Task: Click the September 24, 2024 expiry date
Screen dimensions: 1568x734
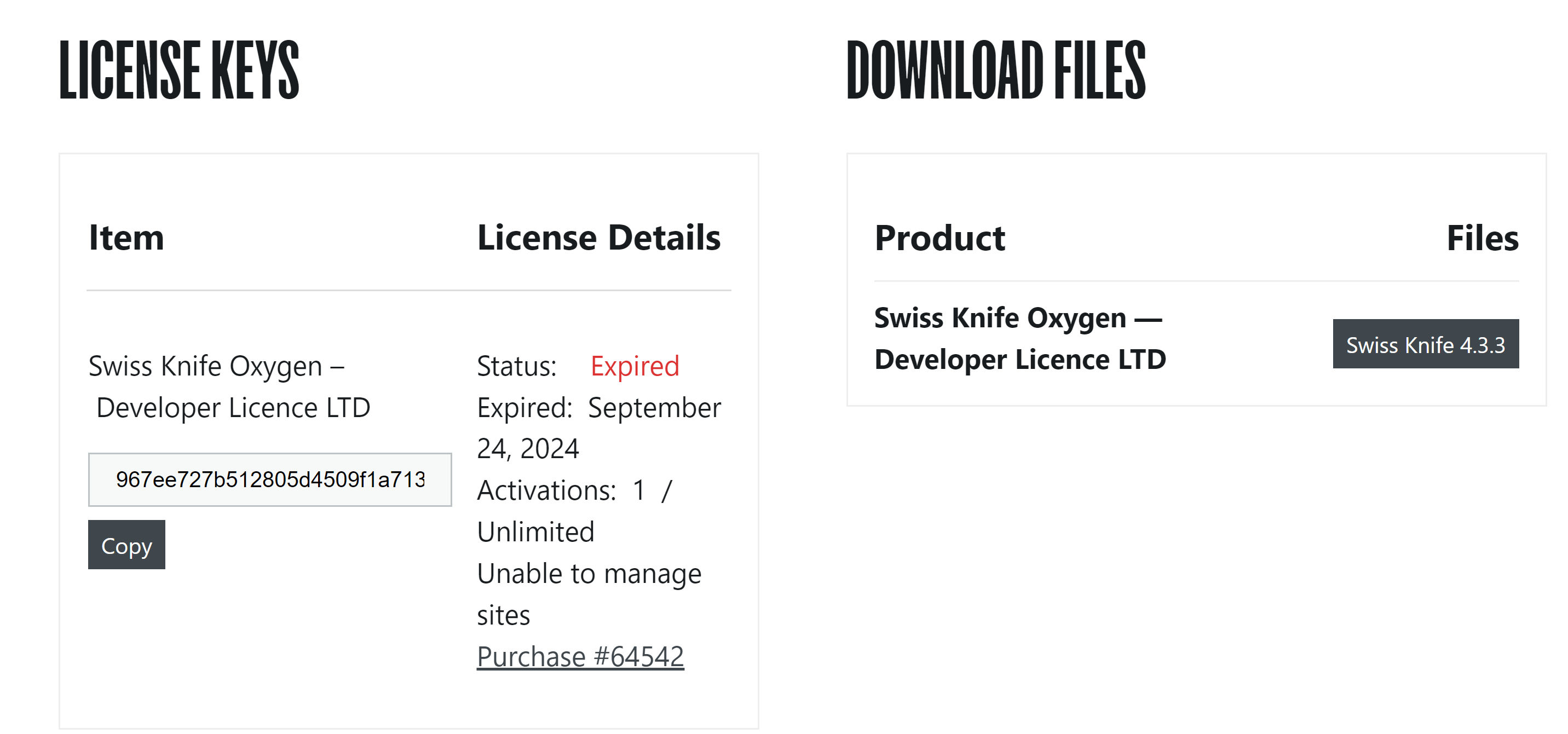Action: [x=599, y=428]
